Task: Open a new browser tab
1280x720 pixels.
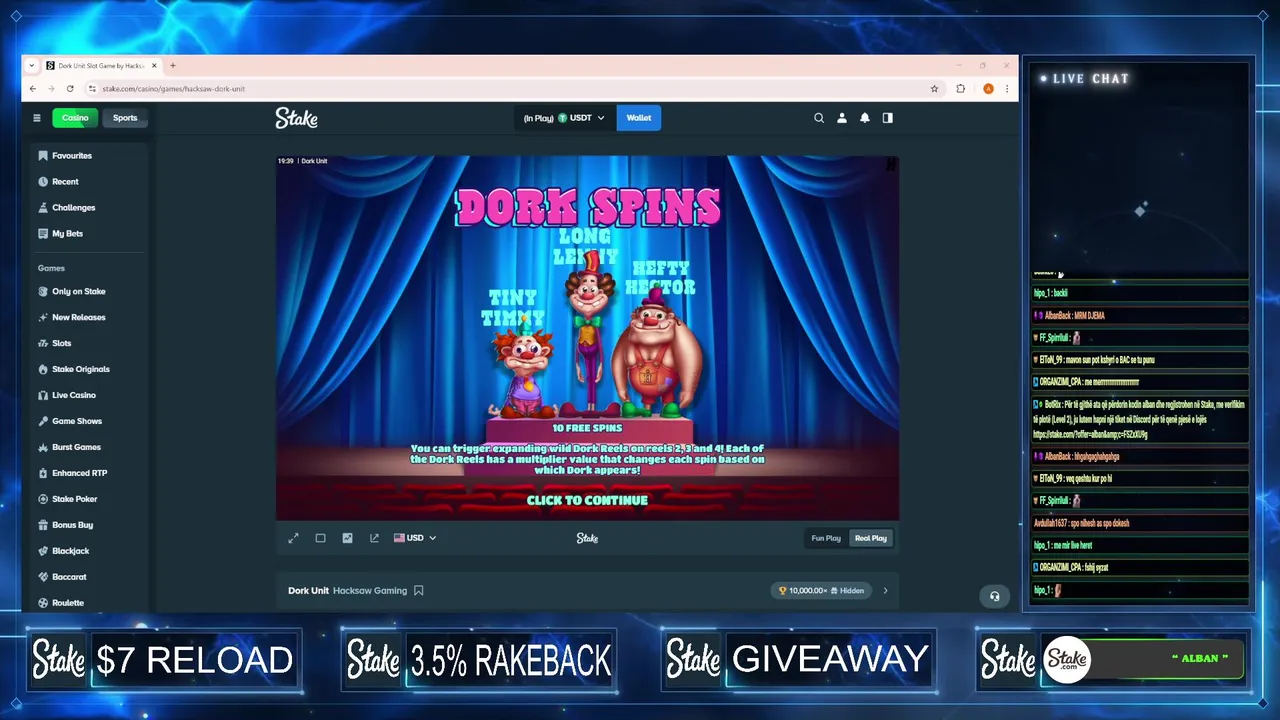Action: point(173,66)
